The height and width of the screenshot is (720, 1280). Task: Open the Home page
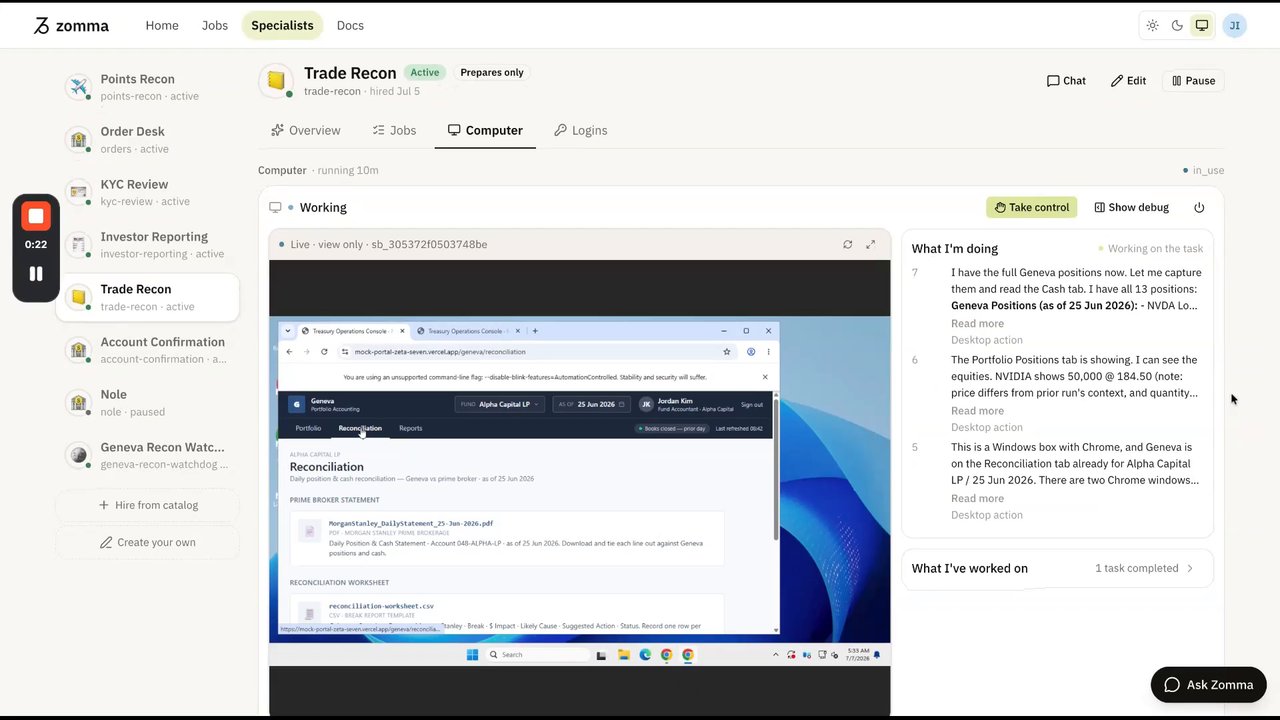coord(162,26)
